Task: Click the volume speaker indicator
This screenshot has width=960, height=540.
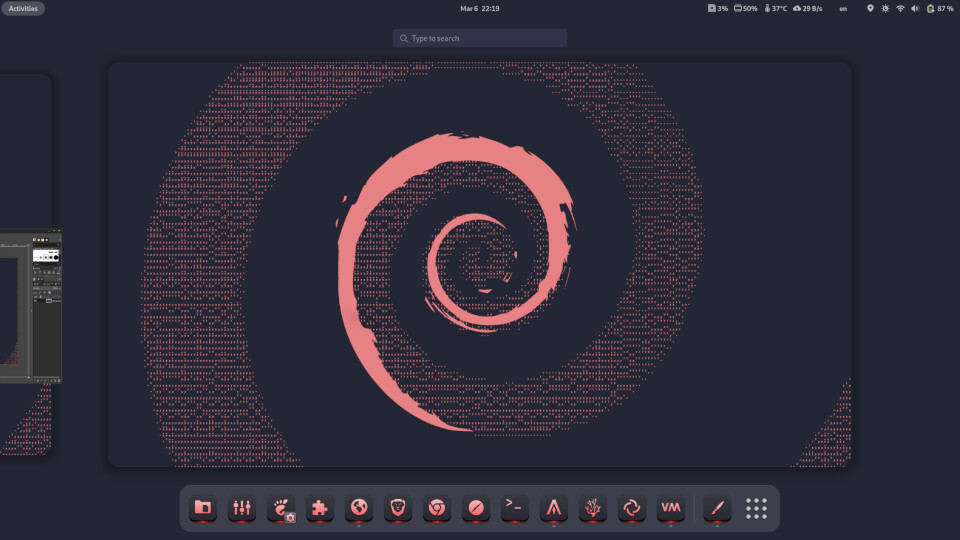Action: [915, 8]
